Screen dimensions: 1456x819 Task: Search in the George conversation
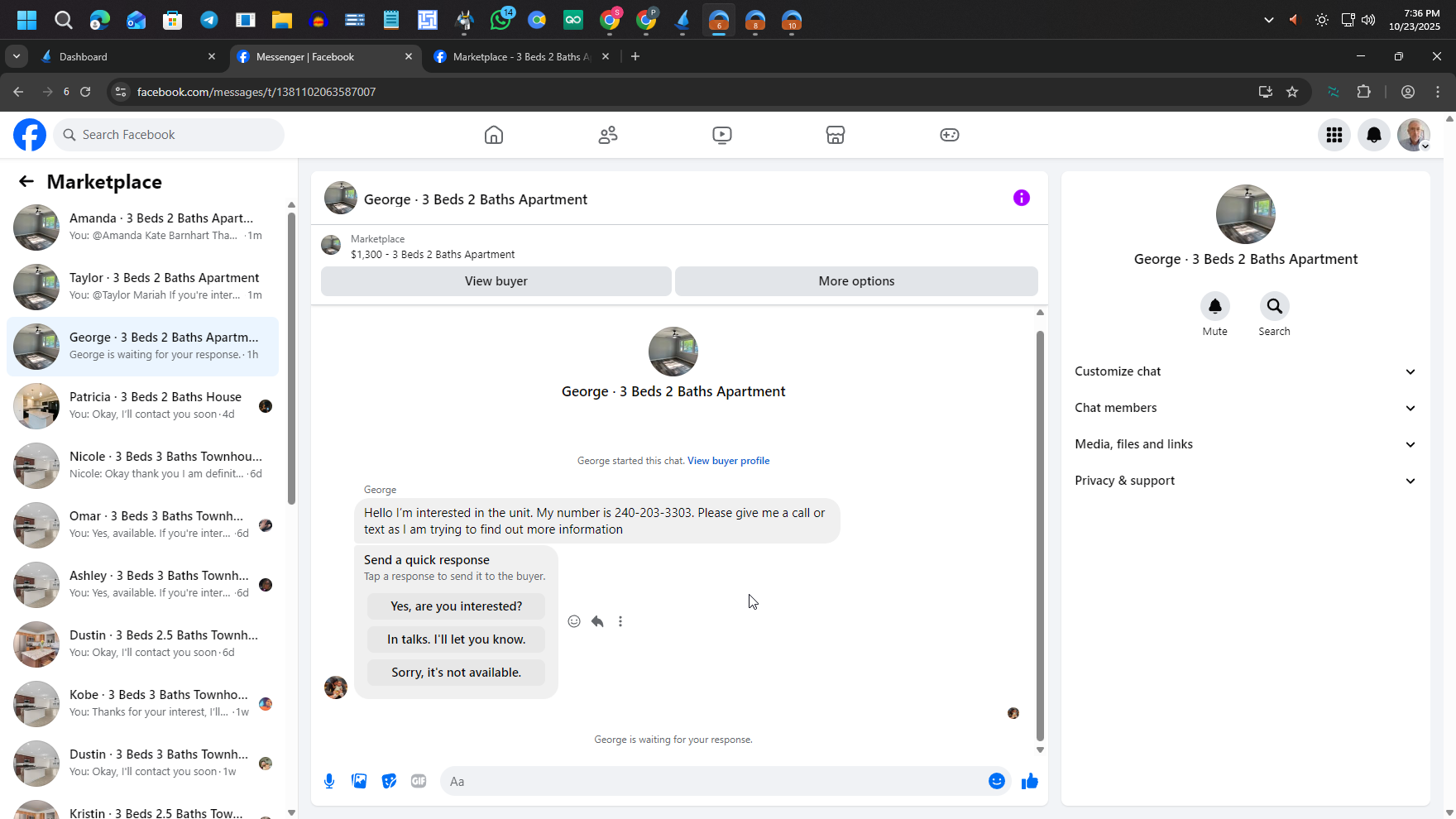pyautogui.click(x=1275, y=306)
